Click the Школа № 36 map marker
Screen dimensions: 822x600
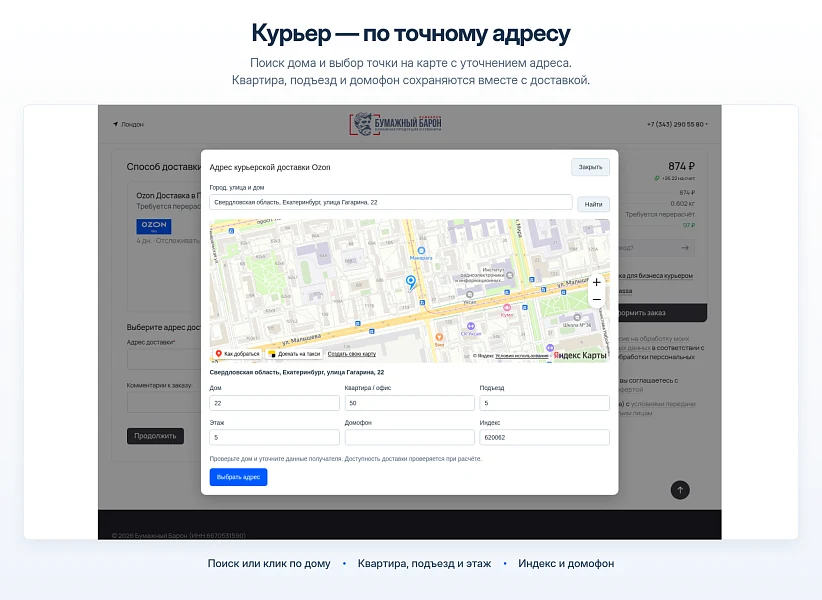point(577,318)
